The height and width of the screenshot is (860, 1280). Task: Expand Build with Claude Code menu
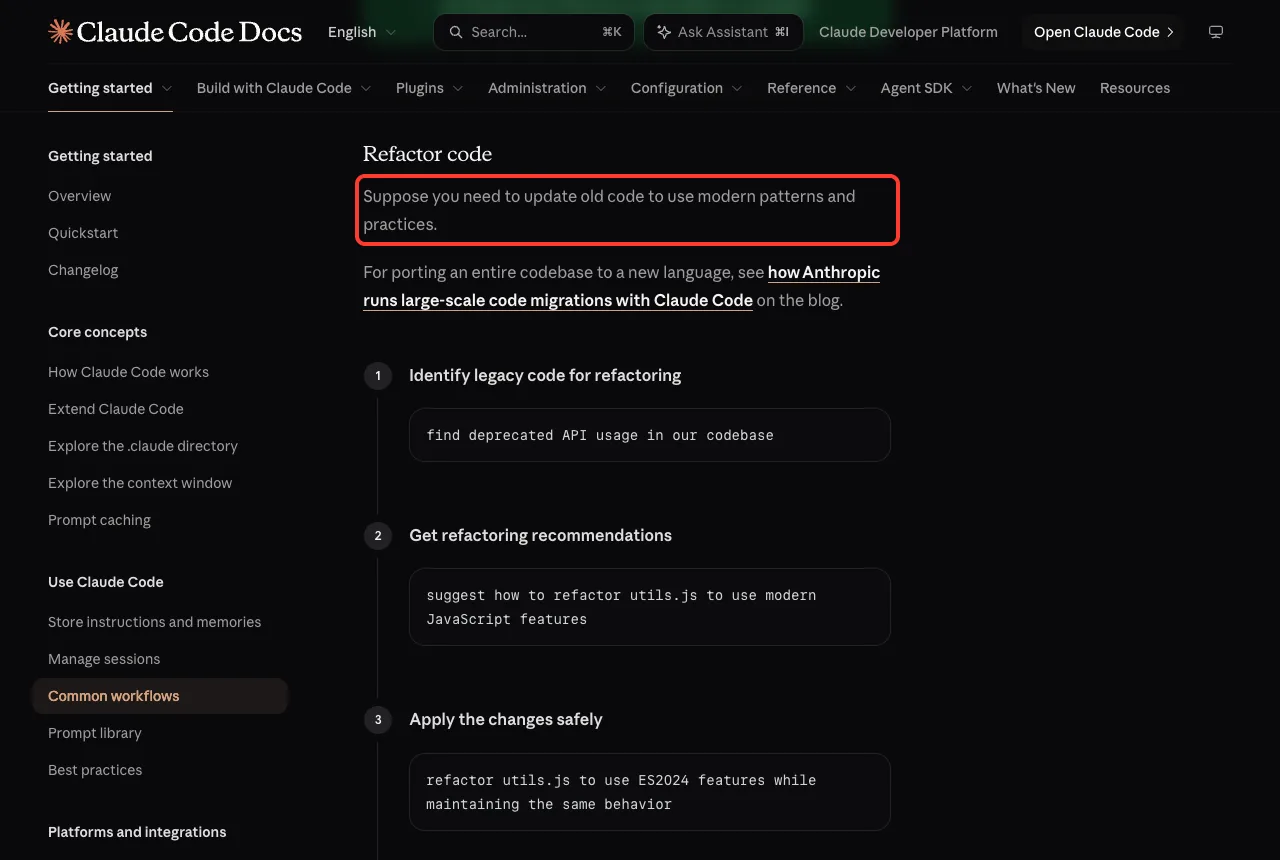click(x=284, y=88)
